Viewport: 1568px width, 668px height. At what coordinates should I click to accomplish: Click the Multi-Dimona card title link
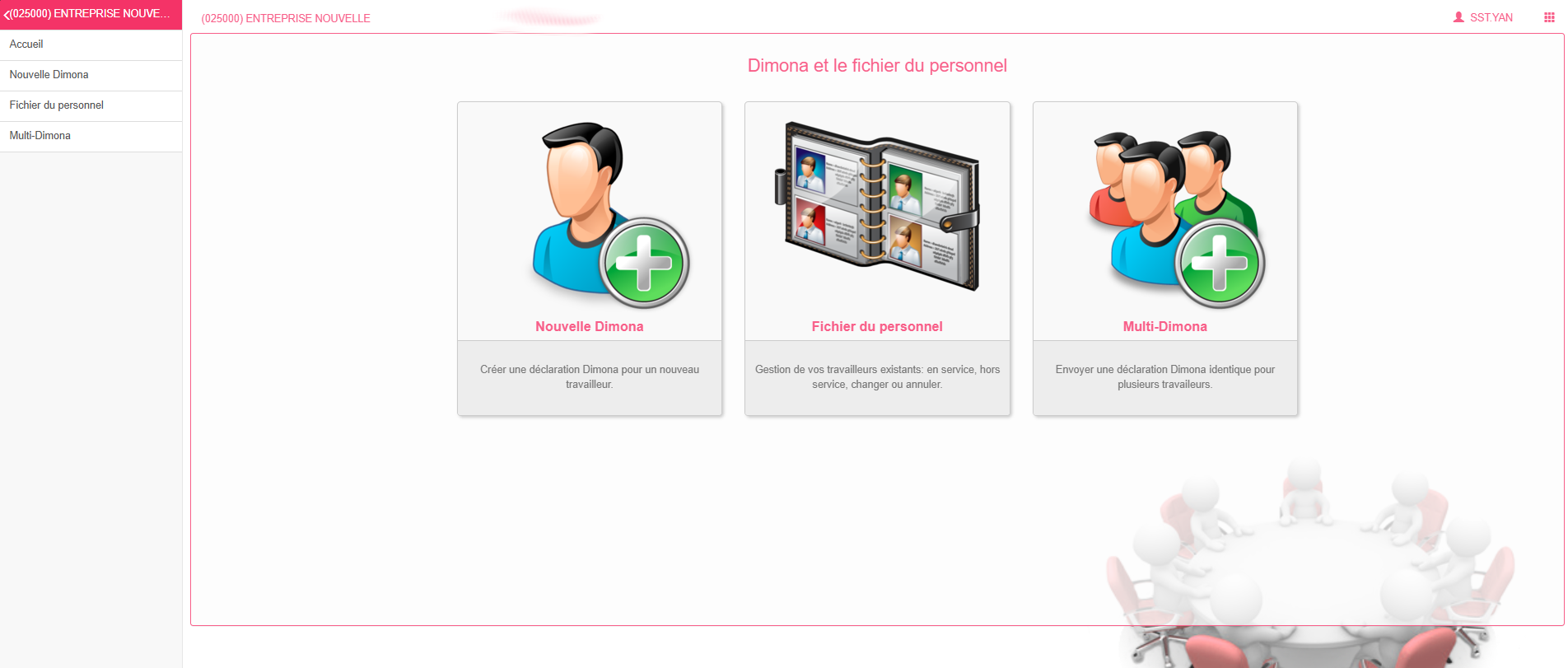[1164, 326]
